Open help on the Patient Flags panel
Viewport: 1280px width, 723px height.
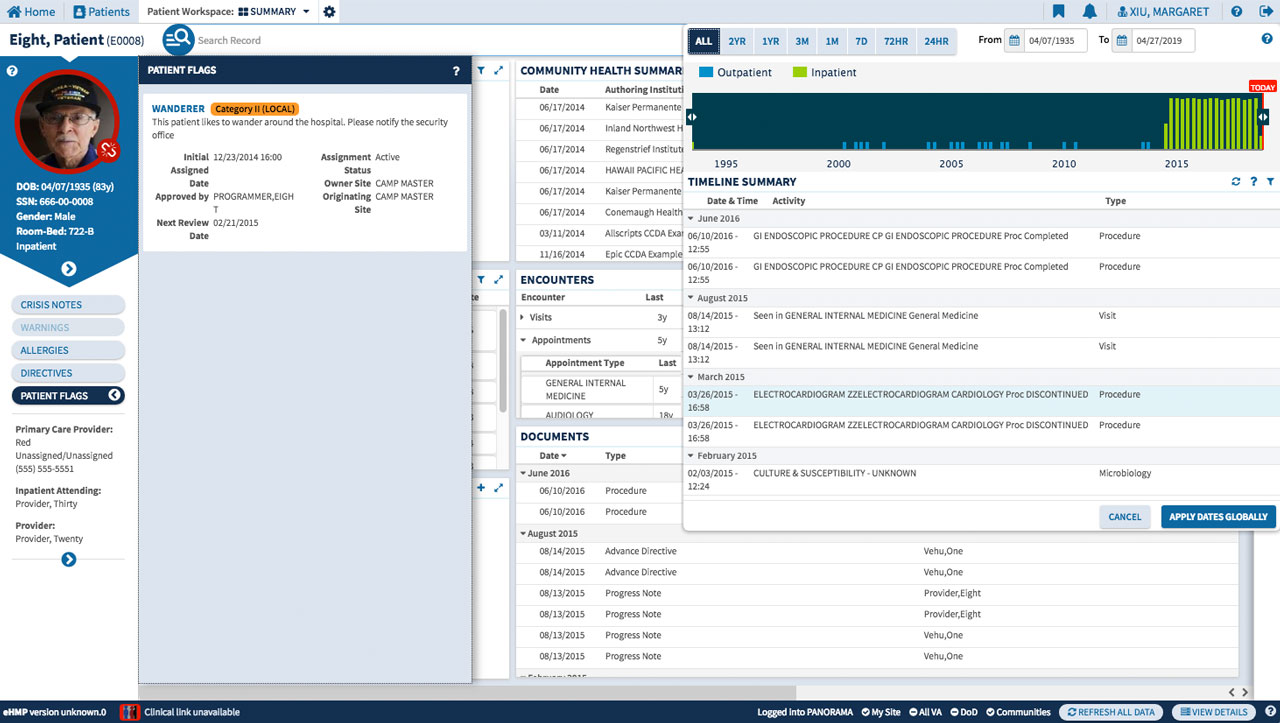pyautogui.click(x=456, y=71)
